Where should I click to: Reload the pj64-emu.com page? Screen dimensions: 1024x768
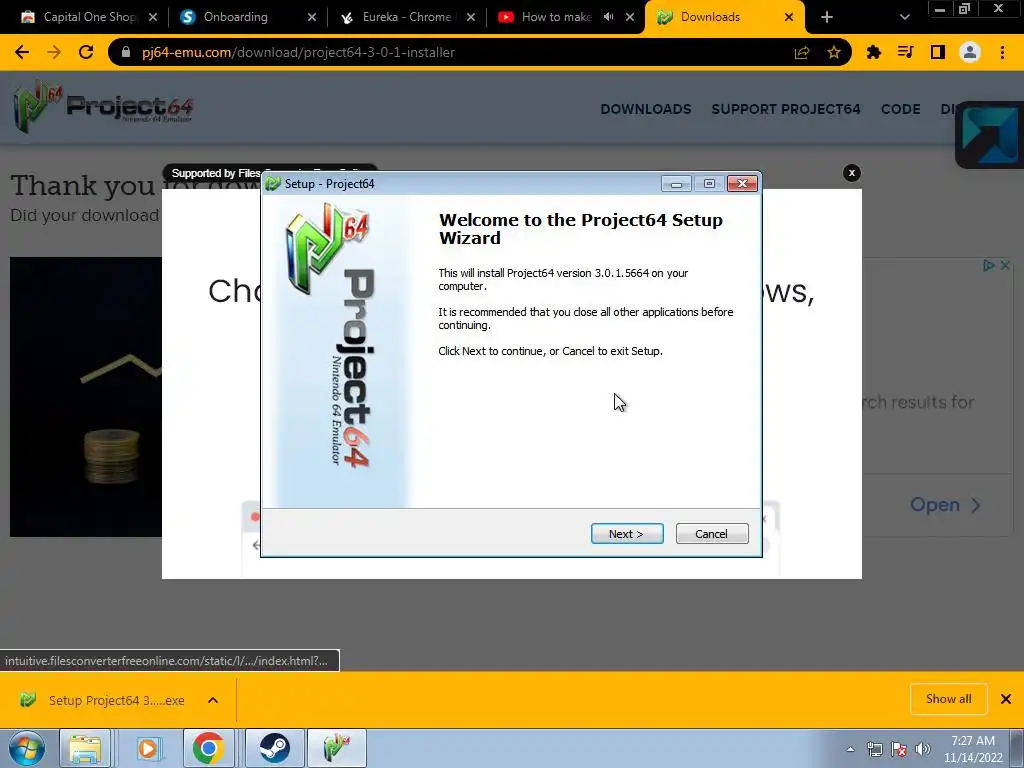point(86,52)
